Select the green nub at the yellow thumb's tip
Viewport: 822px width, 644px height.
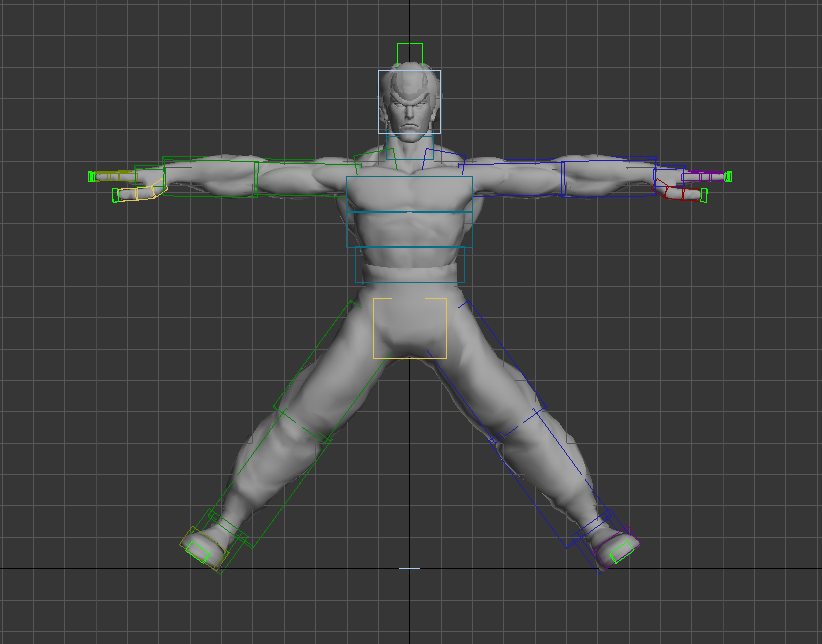[x=115, y=195]
